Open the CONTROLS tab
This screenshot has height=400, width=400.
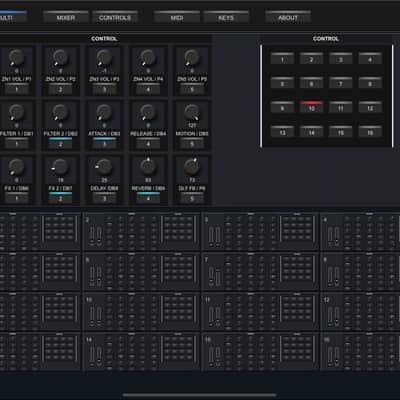click(115, 17)
